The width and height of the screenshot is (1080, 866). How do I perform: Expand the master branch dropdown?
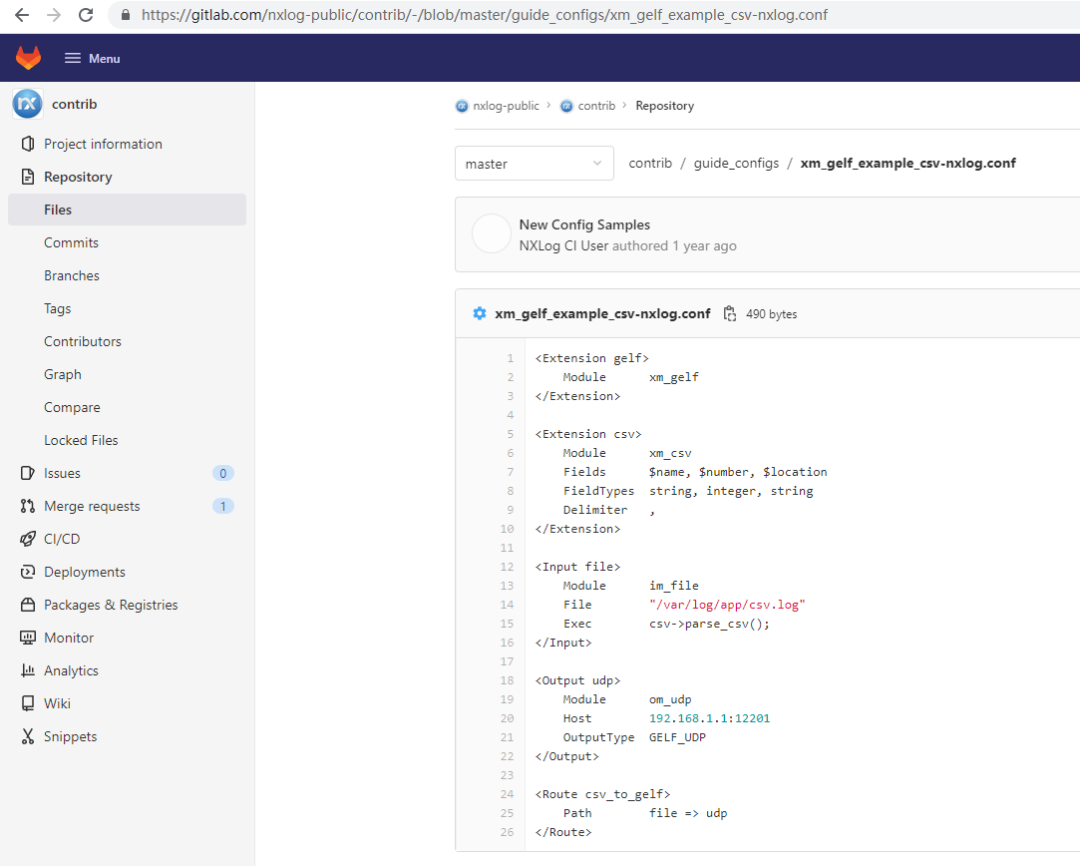click(x=534, y=164)
